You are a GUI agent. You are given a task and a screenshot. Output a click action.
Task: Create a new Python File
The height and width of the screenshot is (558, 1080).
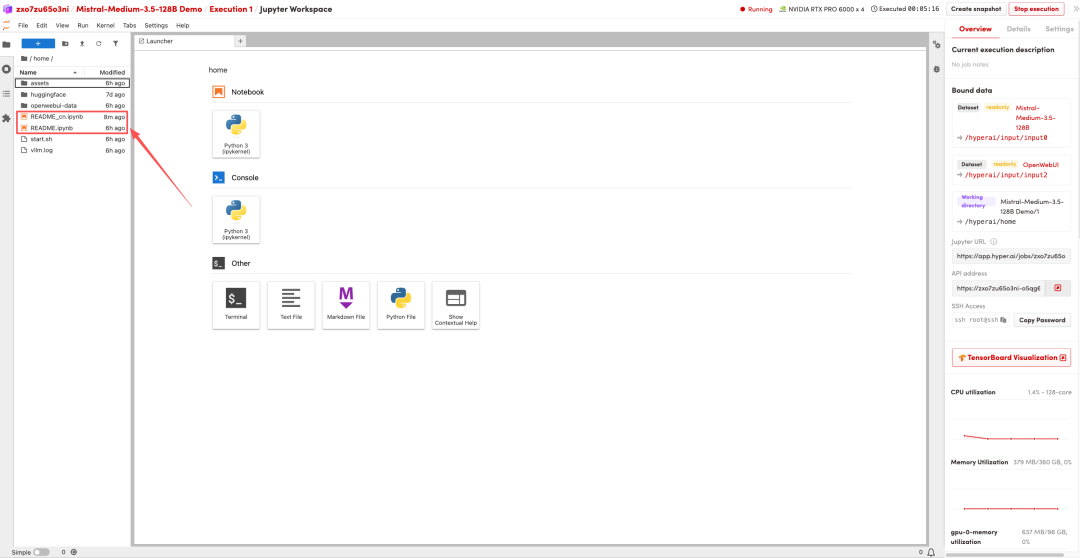(x=401, y=304)
